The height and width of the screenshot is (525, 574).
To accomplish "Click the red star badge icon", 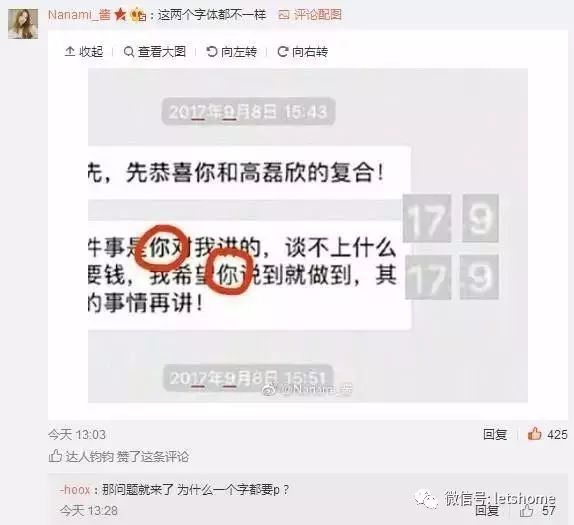I will [x=120, y=15].
